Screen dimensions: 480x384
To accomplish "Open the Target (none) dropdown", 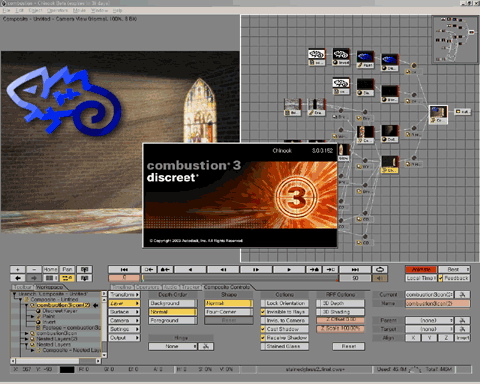I will 429,329.
